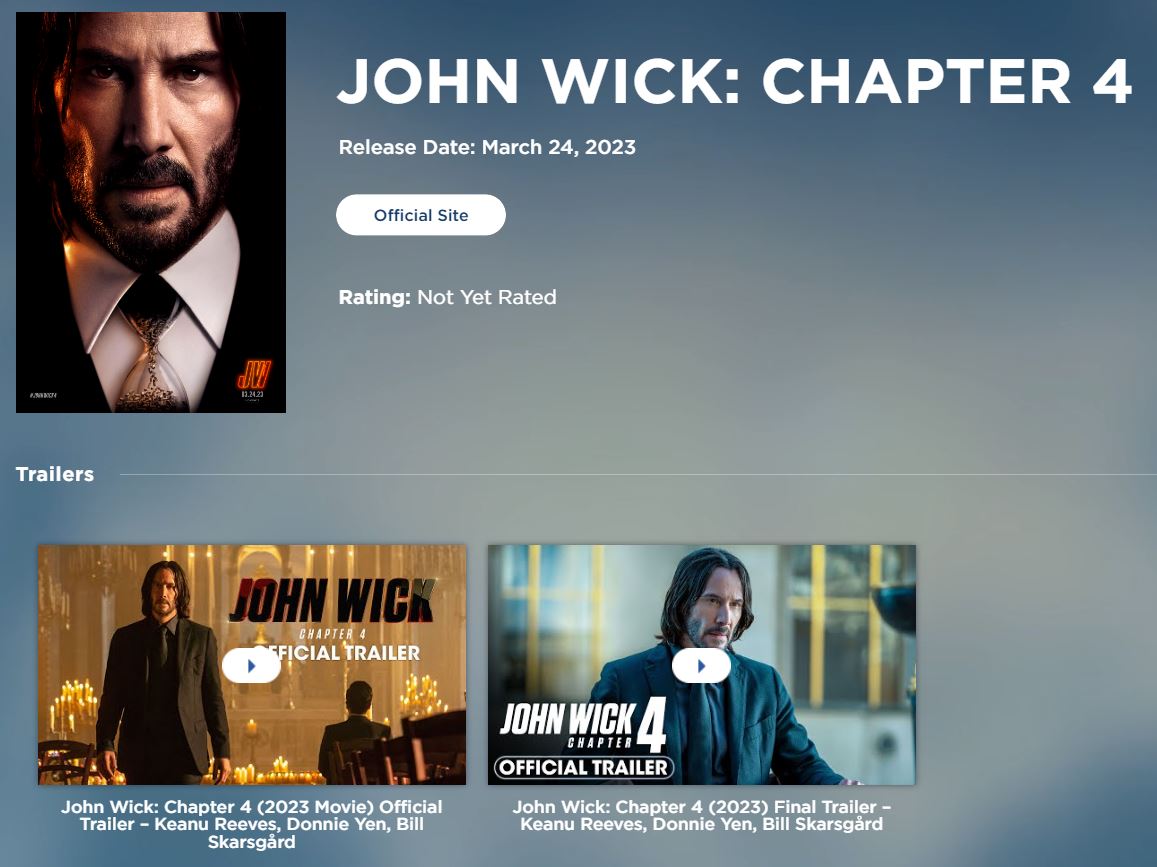Play the Final Trailer video
Image resolution: width=1157 pixels, height=867 pixels.
pos(701,666)
